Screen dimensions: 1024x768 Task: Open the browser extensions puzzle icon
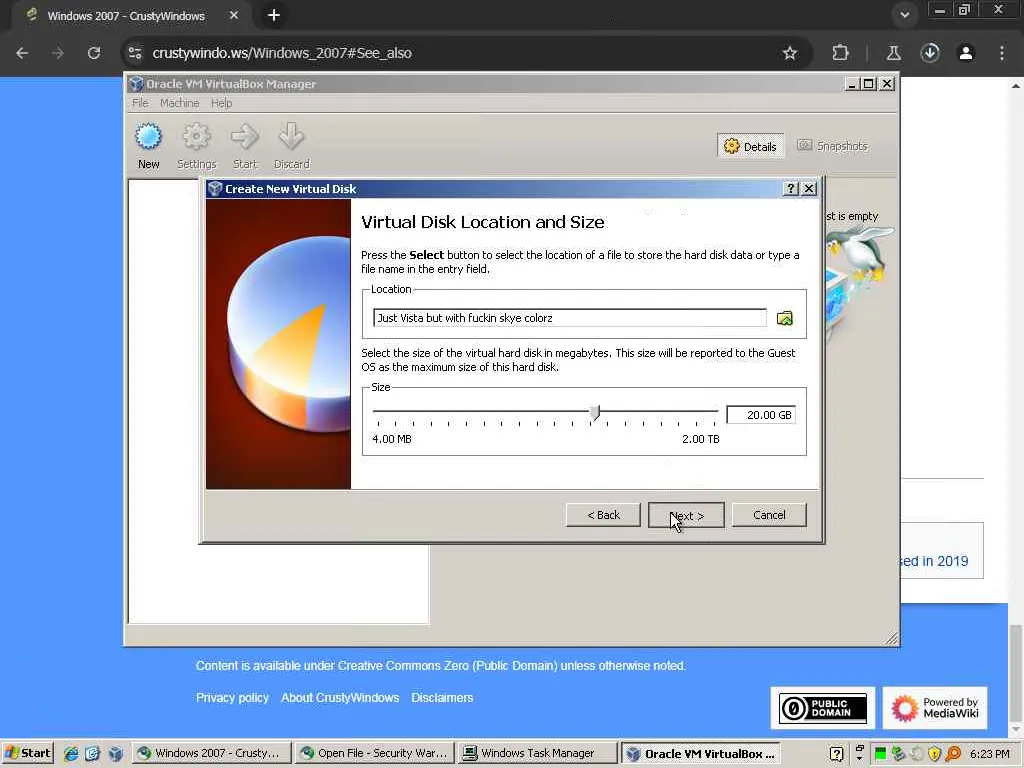coord(840,53)
